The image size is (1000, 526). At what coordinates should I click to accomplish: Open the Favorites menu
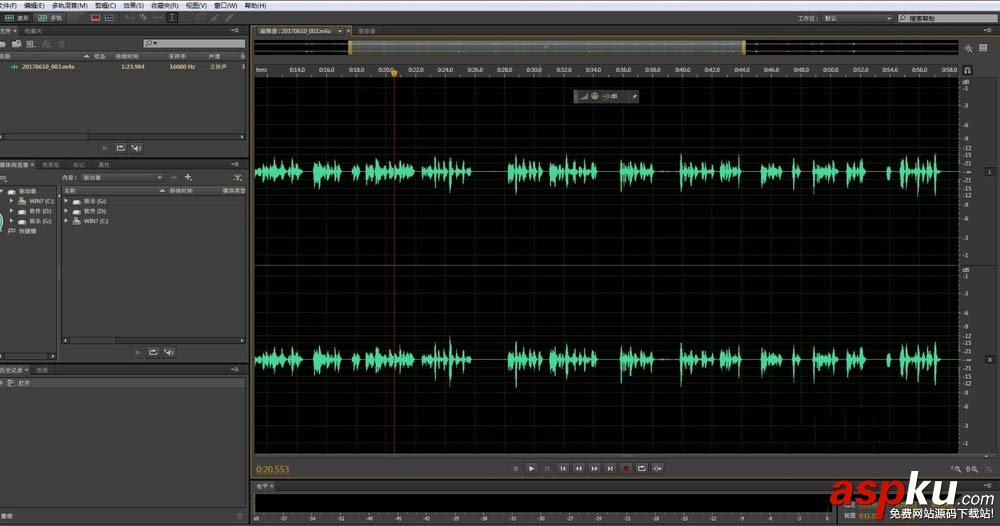165,5
